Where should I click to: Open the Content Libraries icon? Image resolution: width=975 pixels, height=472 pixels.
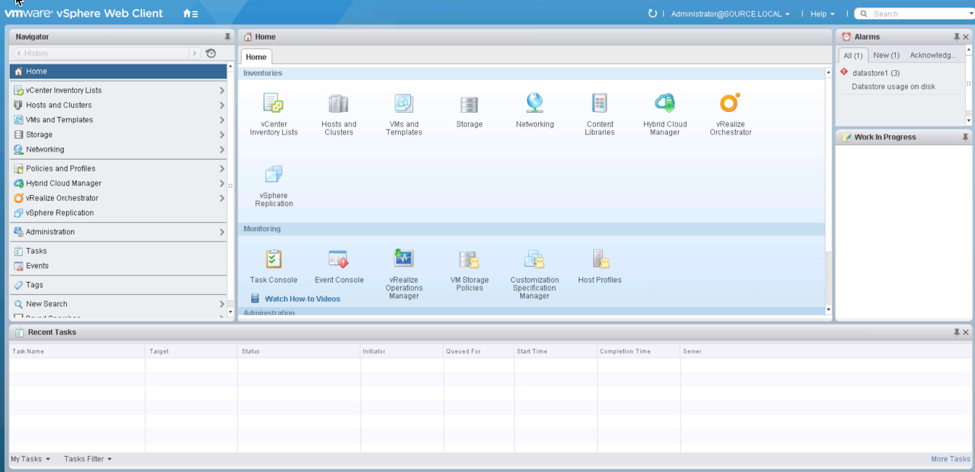(599, 103)
